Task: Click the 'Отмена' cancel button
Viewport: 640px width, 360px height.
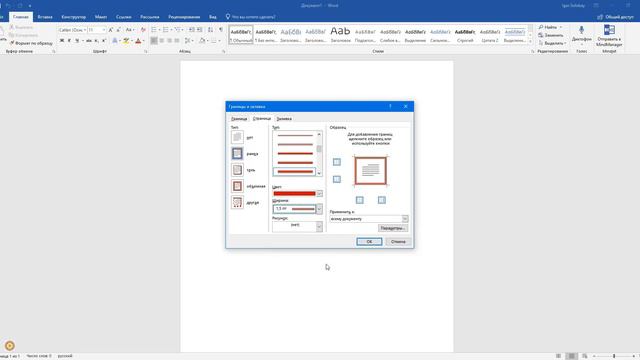Action: point(398,242)
